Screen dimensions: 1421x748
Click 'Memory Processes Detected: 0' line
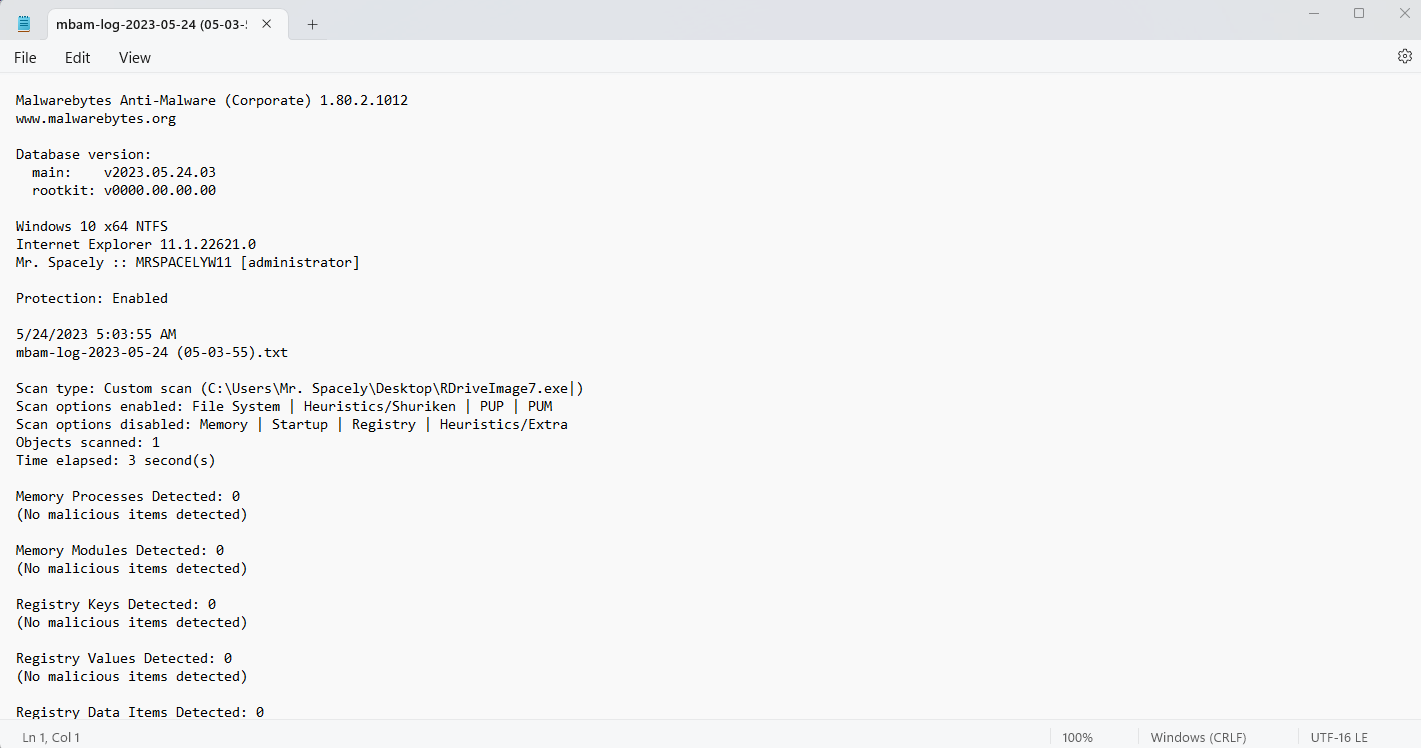click(128, 497)
